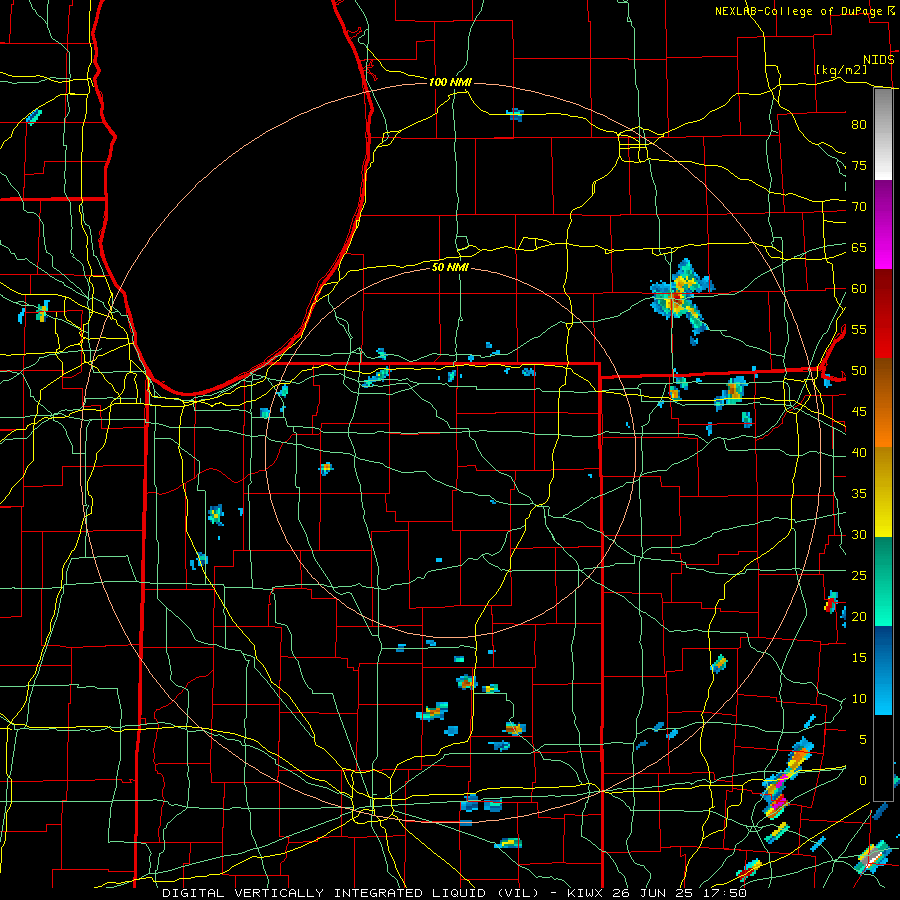Click the scale value 35

click(x=859, y=494)
